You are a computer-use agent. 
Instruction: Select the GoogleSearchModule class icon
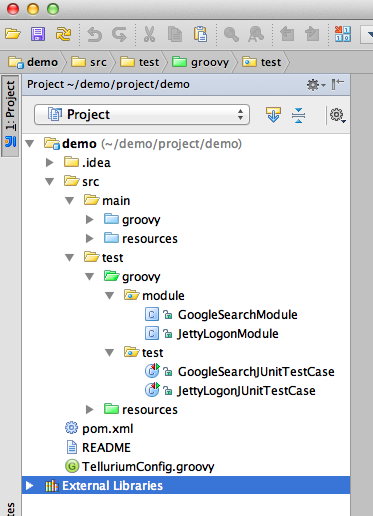point(152,315)
